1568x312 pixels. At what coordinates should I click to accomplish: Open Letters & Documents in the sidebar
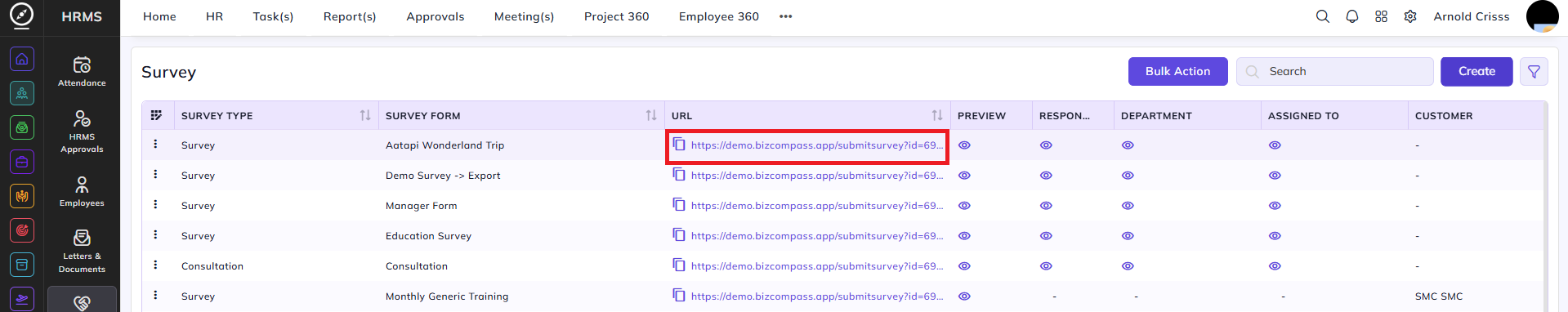tap(82, 251)
